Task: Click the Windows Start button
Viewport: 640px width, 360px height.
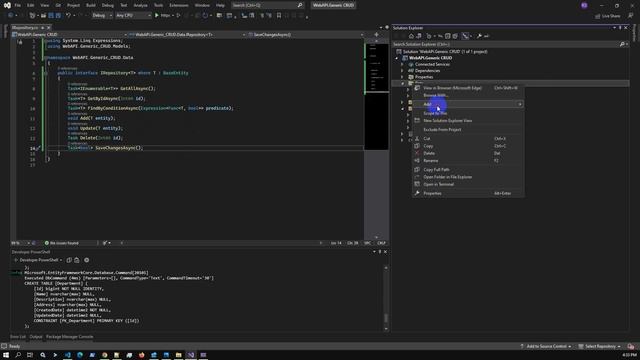Action: (6, 355)
